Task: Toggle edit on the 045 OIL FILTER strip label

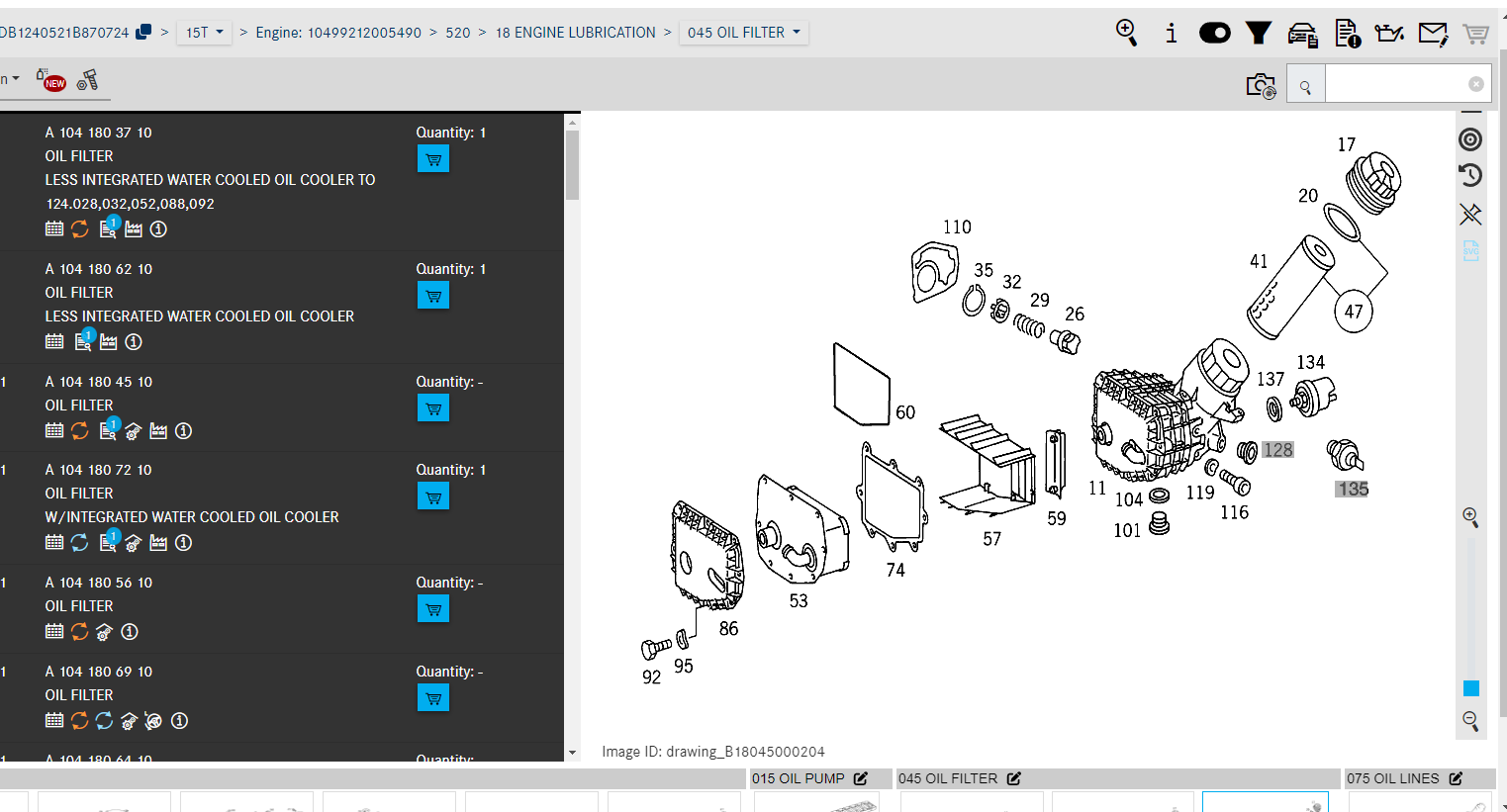Action: click(x=1014, y=779)
